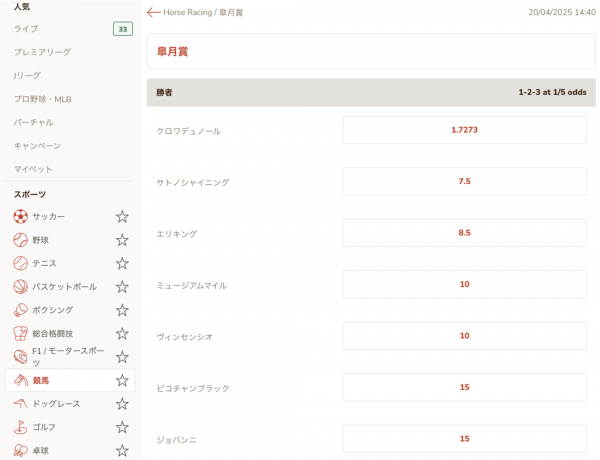The height and width of the screenshot is (460, 600).
Task: Select the ゴルフ golf flag icon
Action: coord(21,427)
